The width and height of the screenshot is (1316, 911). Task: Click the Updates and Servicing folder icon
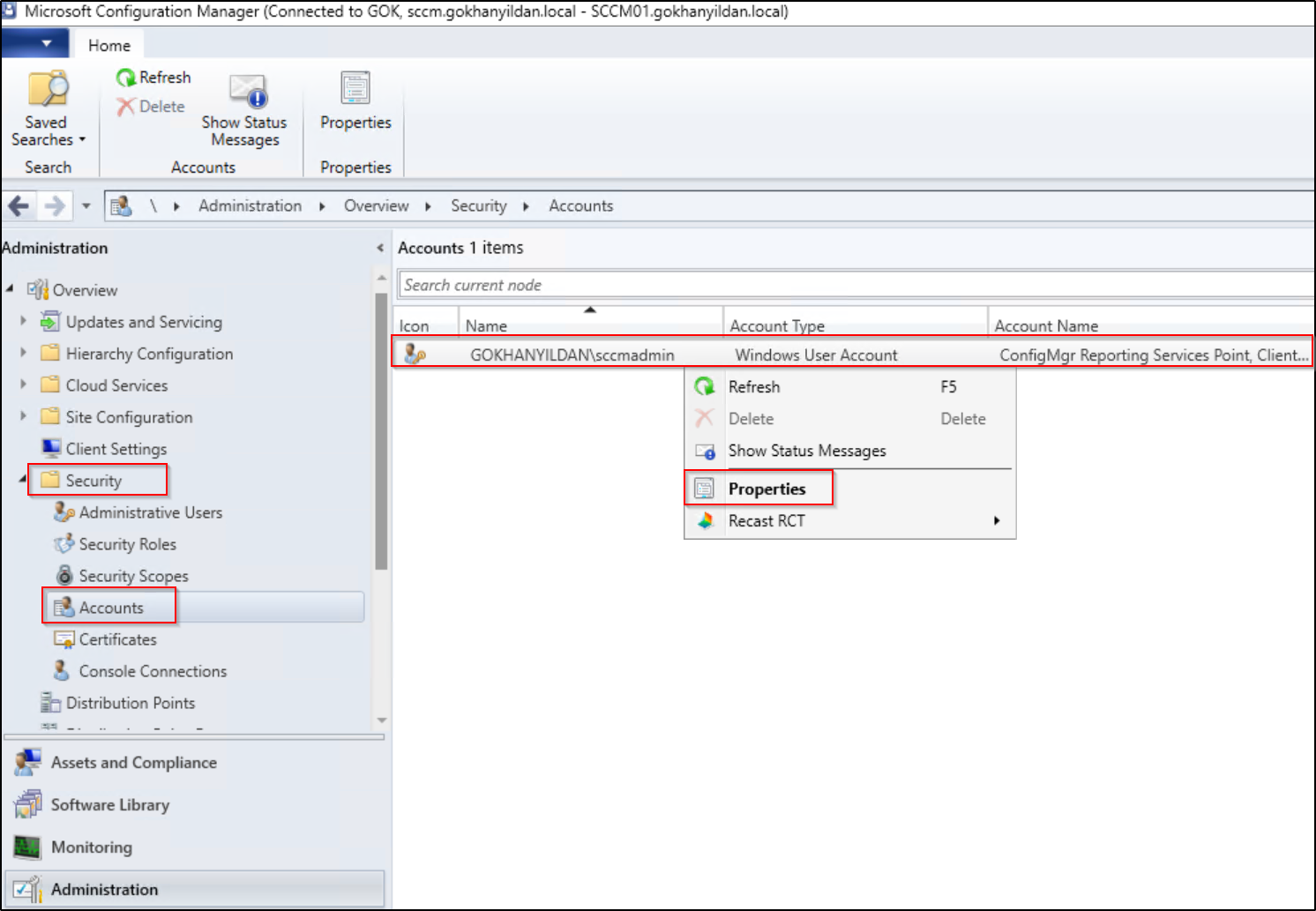50,321
